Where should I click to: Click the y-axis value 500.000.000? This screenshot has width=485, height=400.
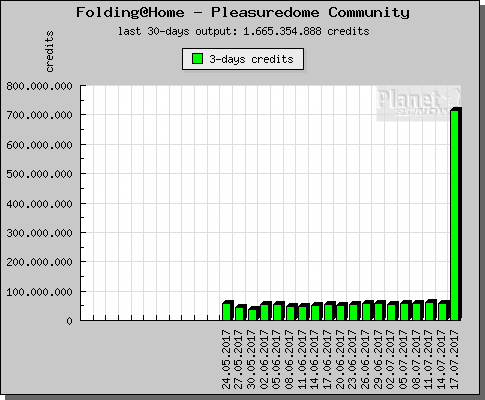click(39, 174)
